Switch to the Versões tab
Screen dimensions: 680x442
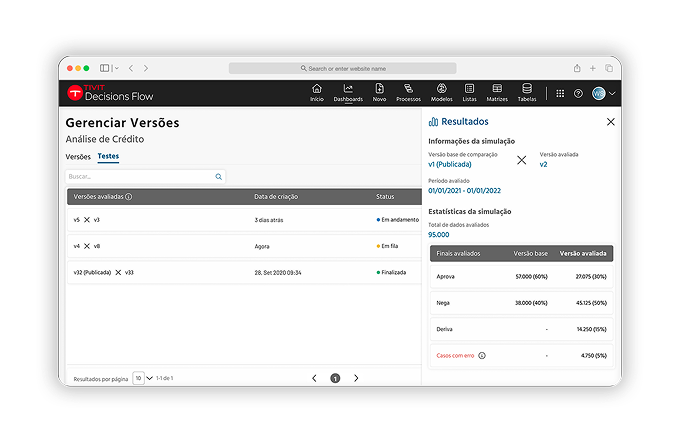78,157
